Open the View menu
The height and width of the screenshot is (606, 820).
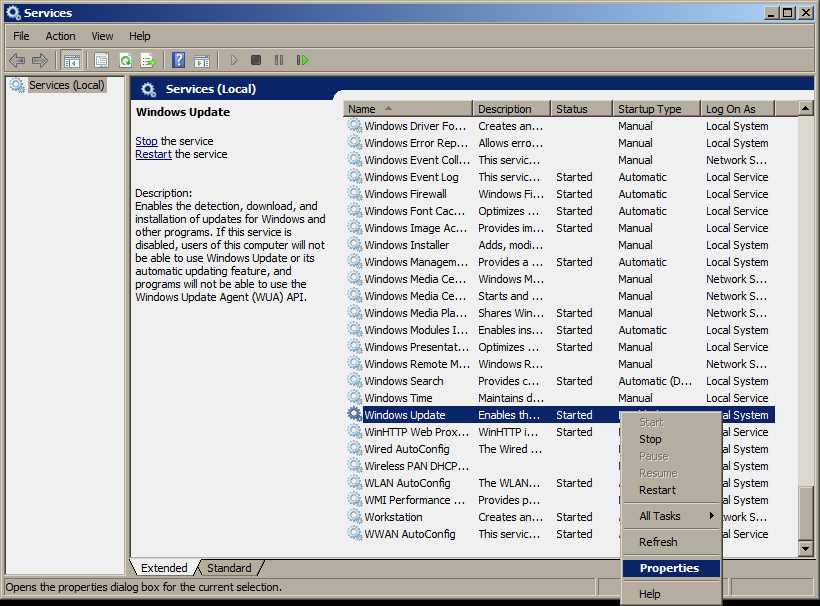click(x=102, y=36)
